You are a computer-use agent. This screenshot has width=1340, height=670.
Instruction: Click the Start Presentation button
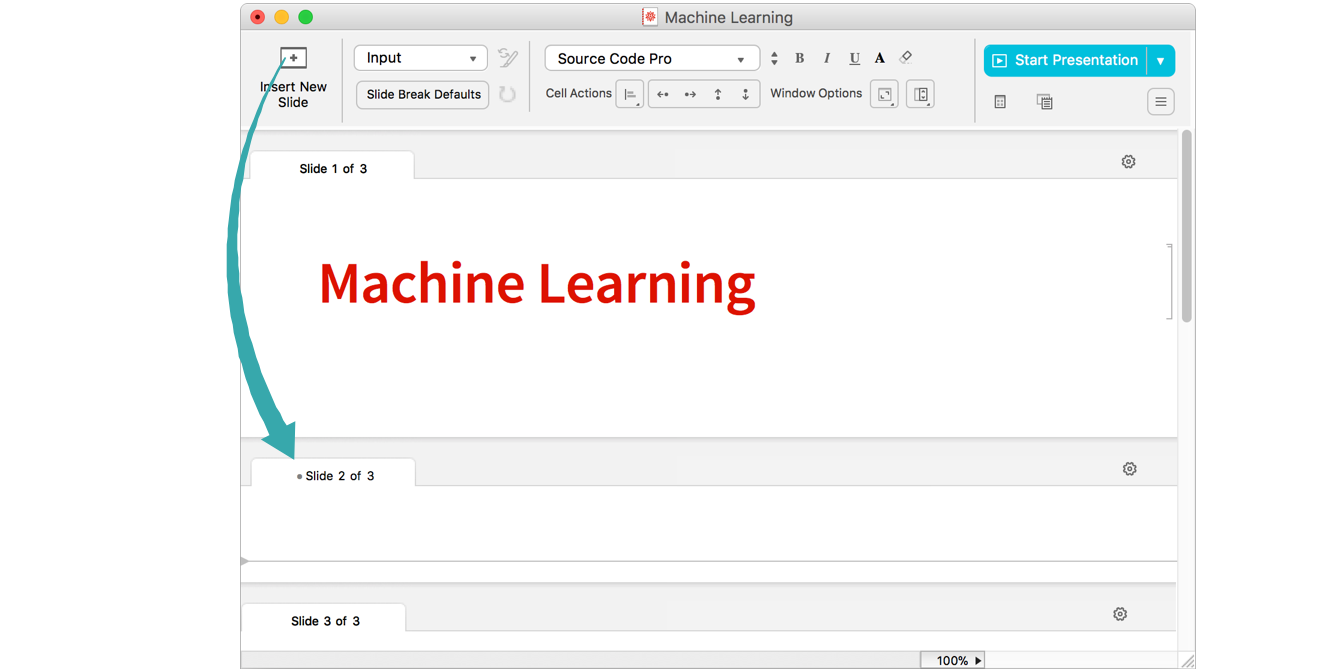(x=1065, y=60)
